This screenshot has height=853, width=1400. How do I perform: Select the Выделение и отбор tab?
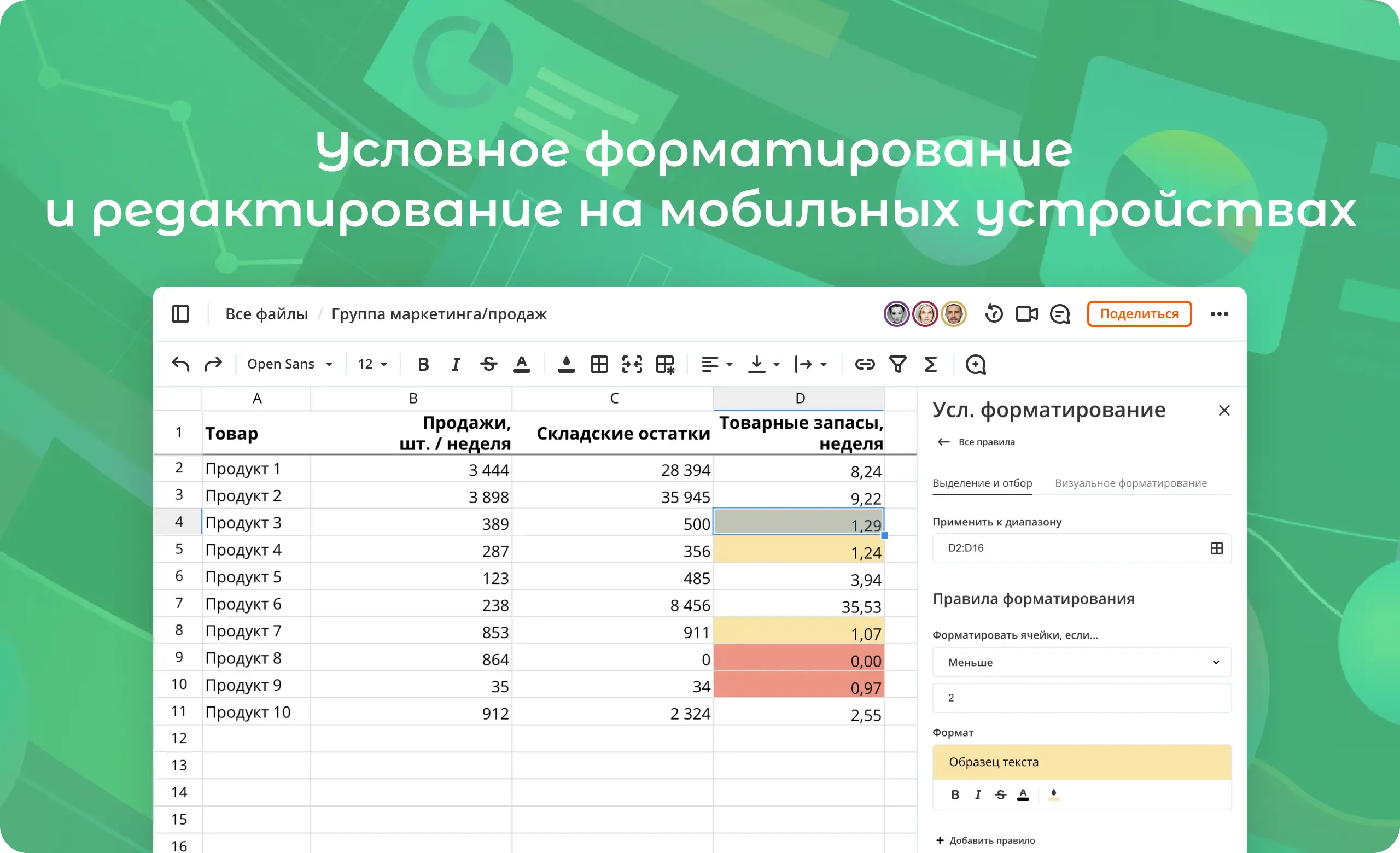tap(982, 483)
